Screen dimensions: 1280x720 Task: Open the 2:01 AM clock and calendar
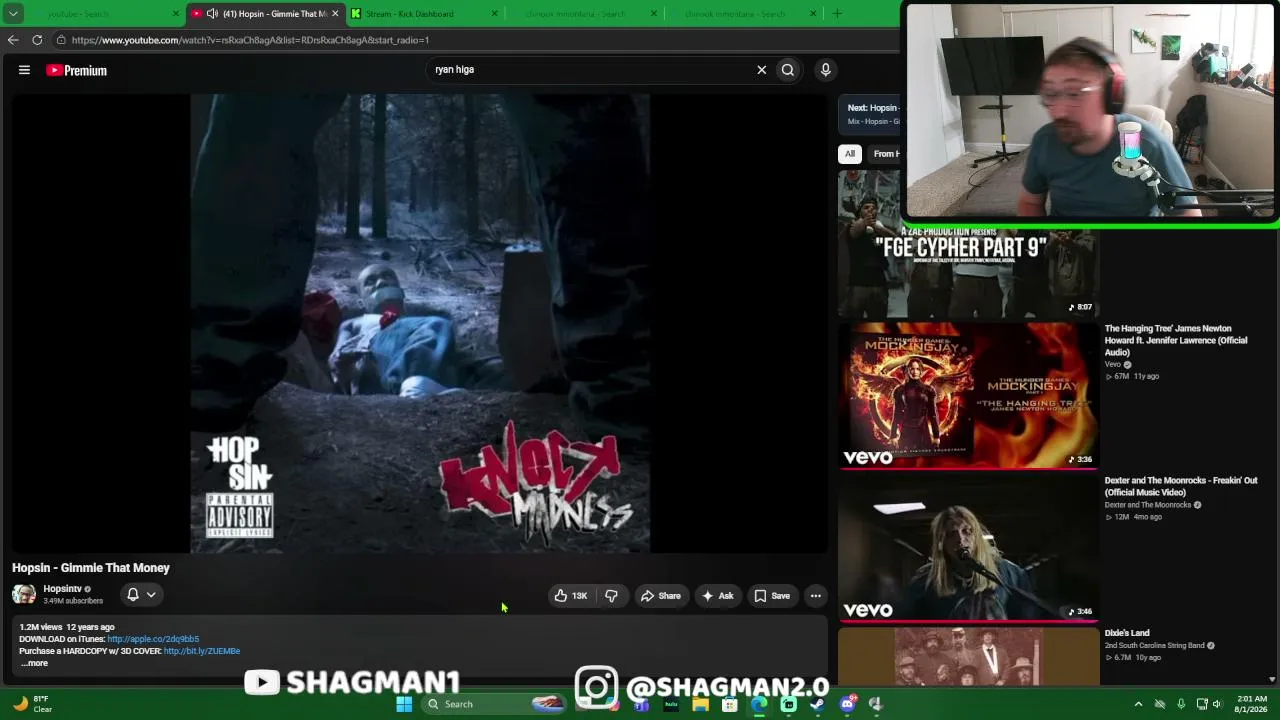point(1252,704)
